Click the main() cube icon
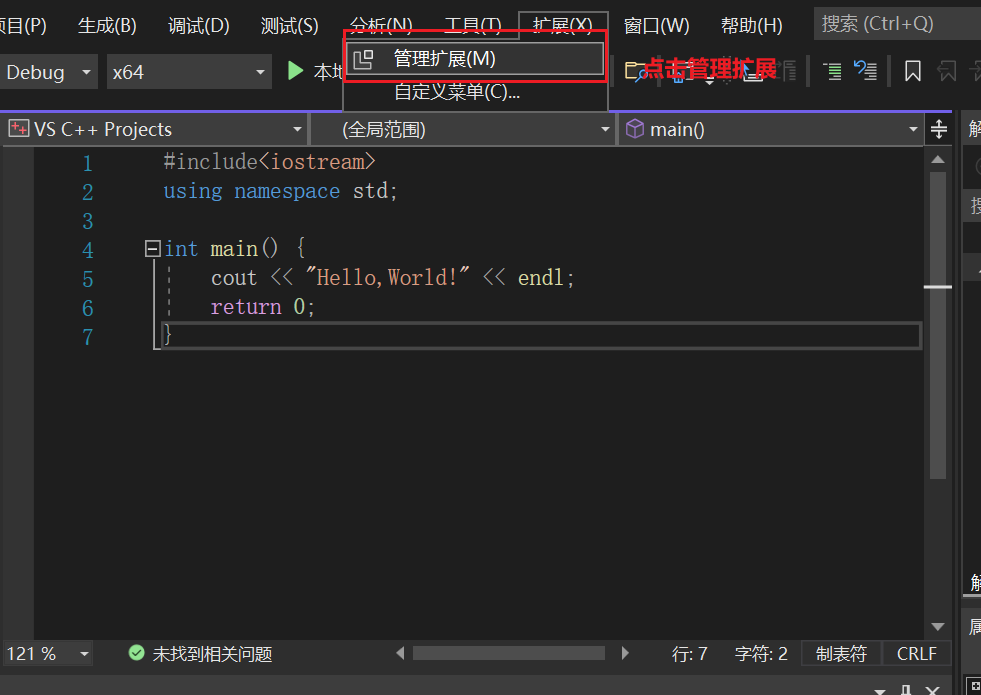The width and height of the screenshot is (981, 695). (x=634, y=129)
